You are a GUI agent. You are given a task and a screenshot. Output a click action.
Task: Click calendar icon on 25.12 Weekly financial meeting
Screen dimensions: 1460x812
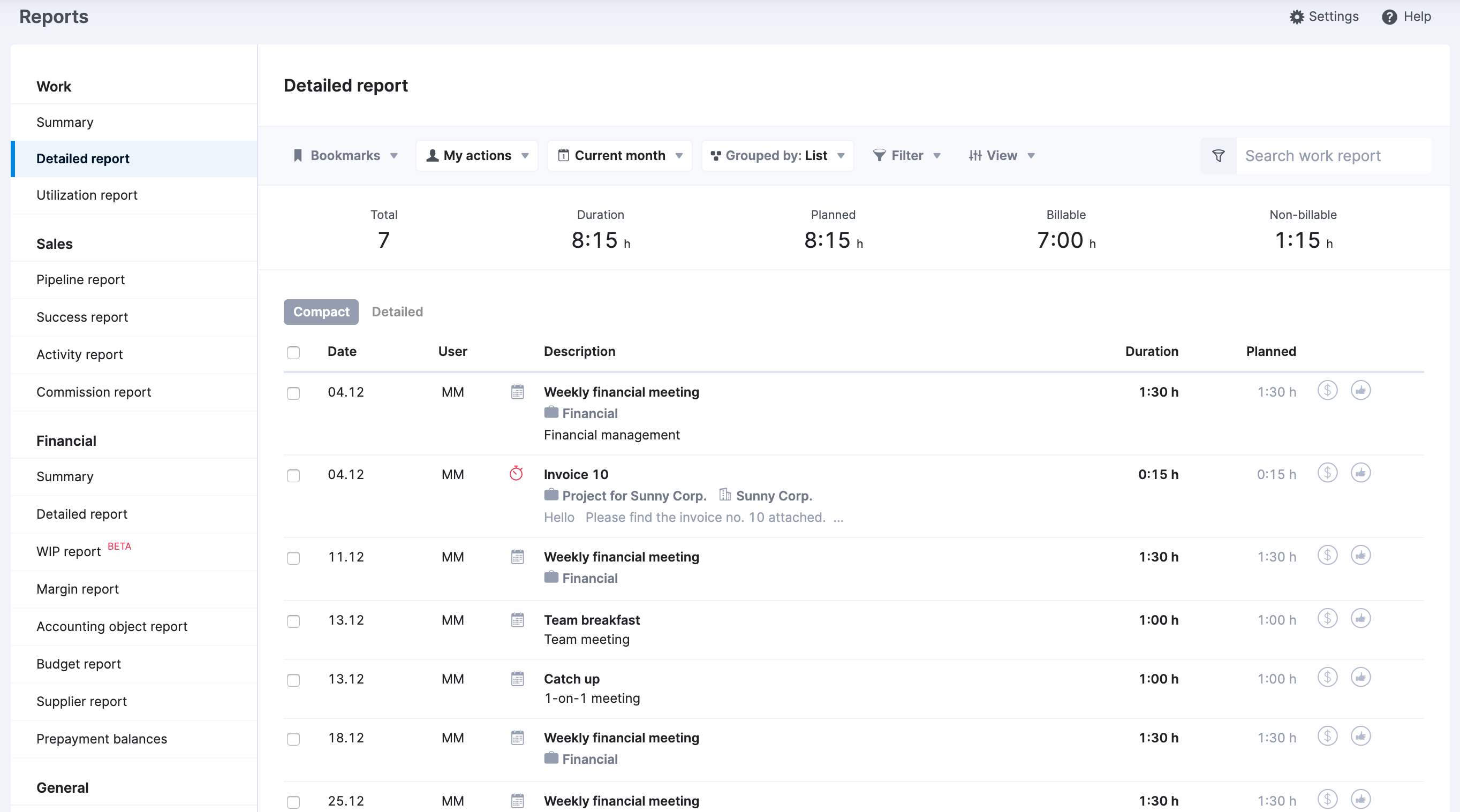(x=517, y=801)
